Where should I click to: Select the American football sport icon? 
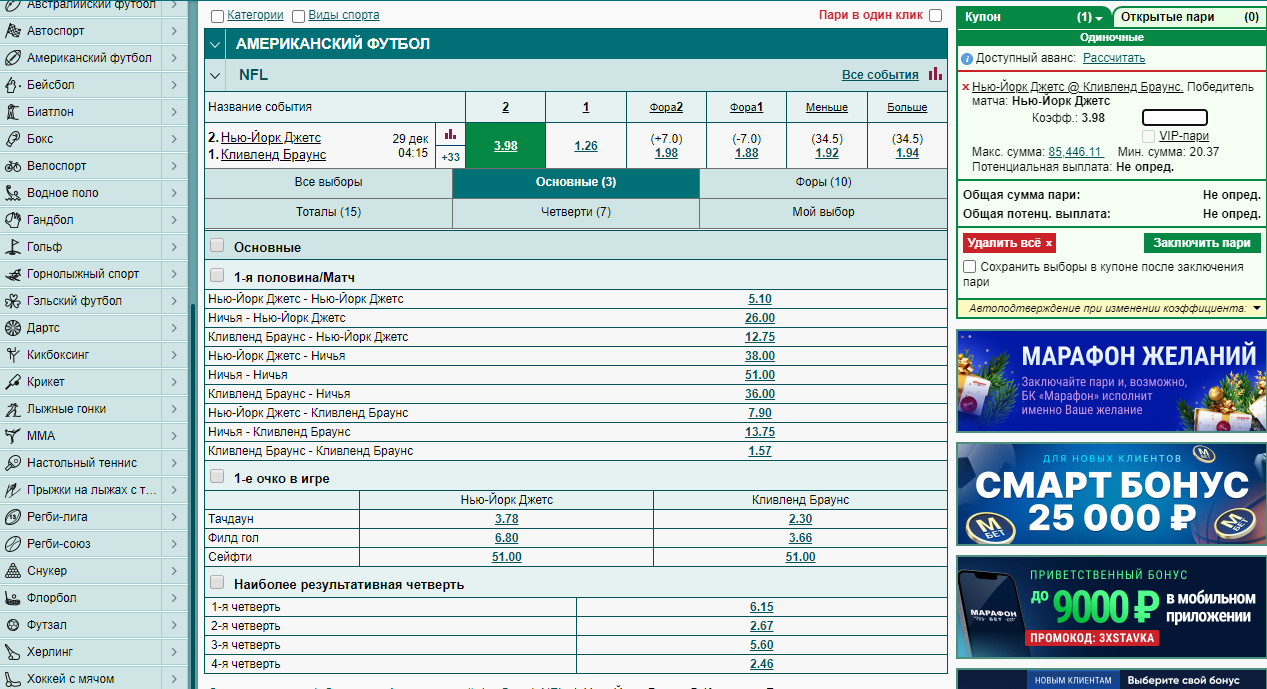13,58
